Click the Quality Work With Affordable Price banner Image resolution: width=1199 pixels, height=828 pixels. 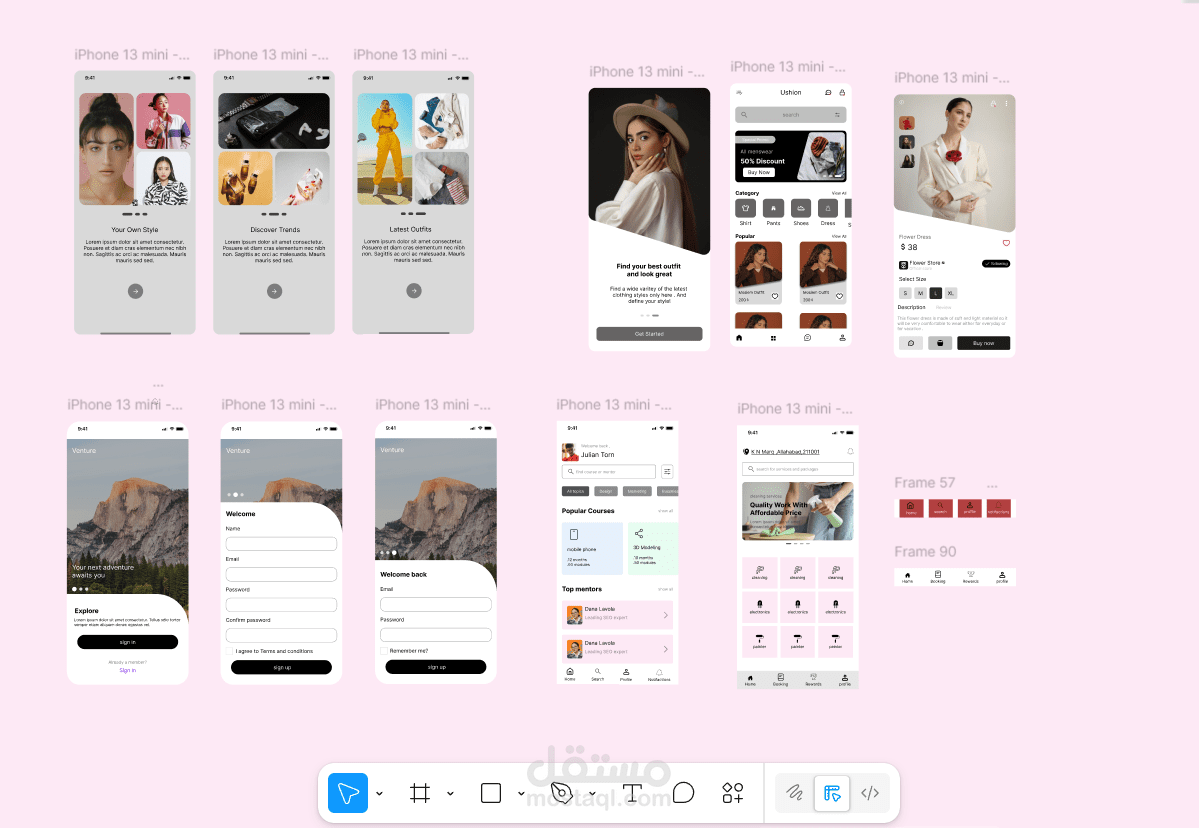coord(798,511)
